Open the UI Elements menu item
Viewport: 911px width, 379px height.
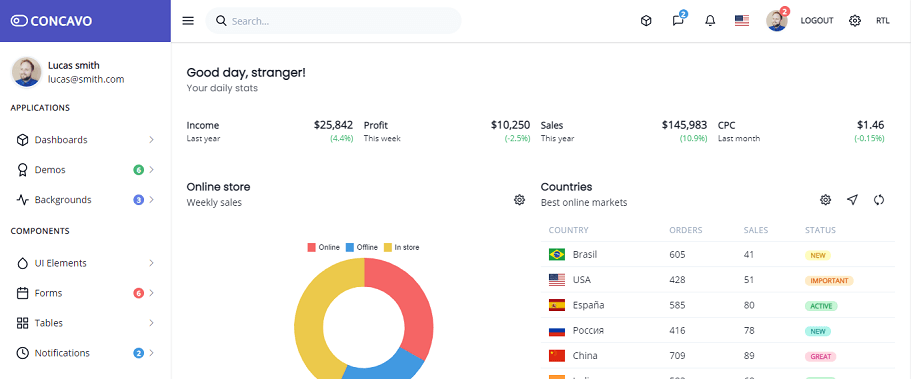tap(85, 263)
